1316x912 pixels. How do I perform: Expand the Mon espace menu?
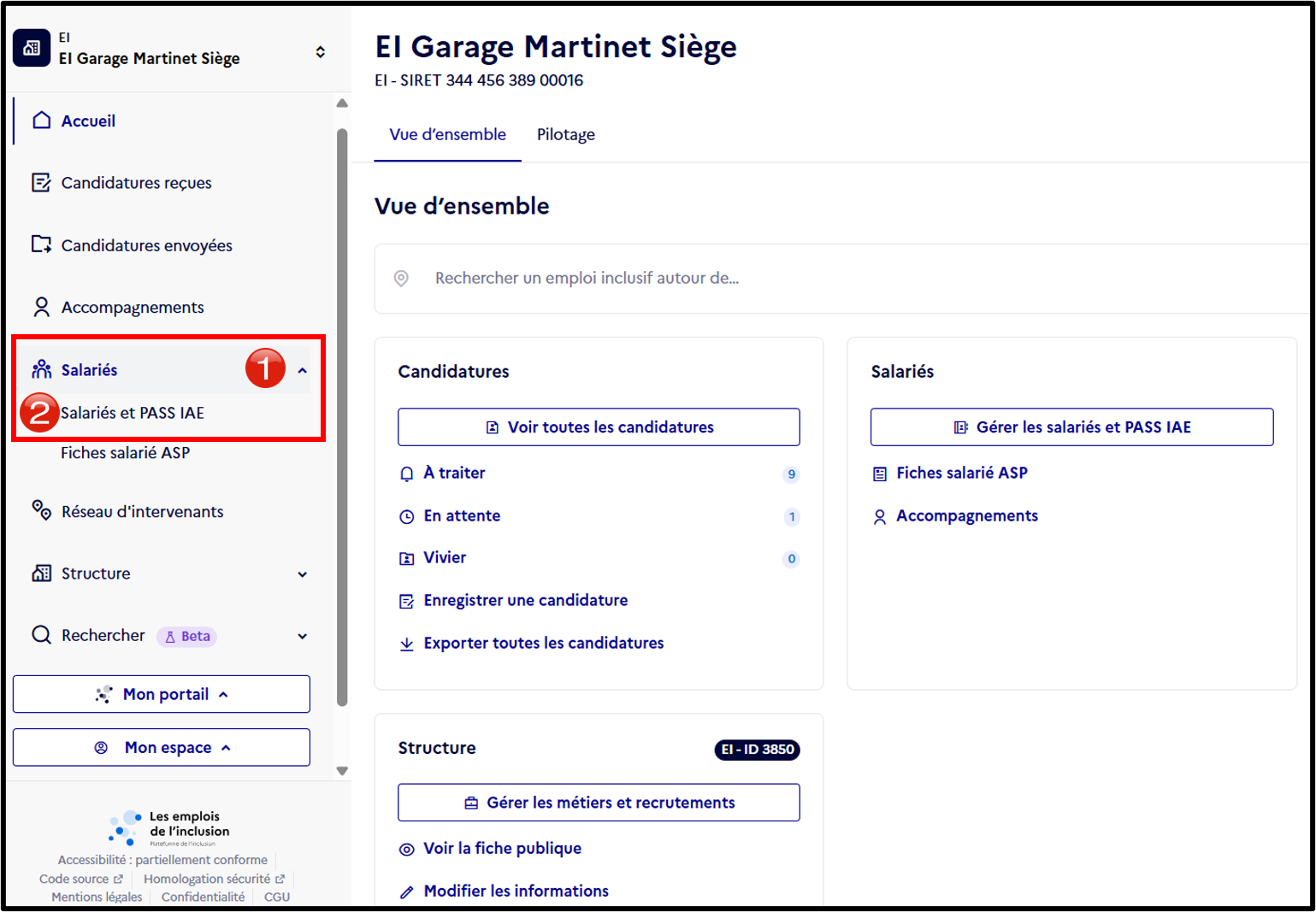162,747
